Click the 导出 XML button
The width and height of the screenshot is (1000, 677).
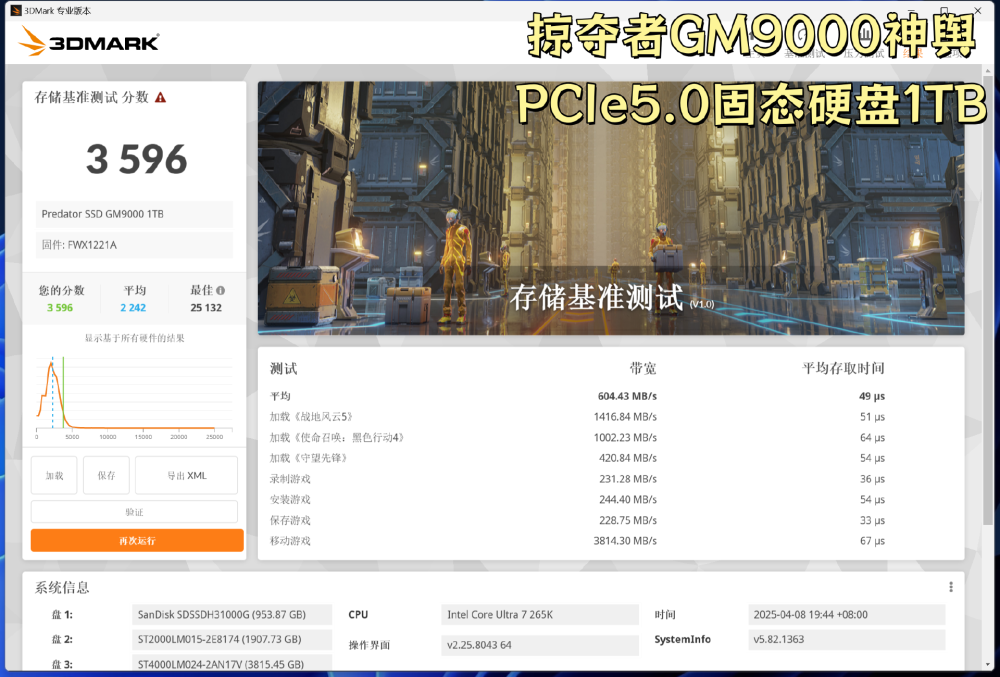pos(186,476)
